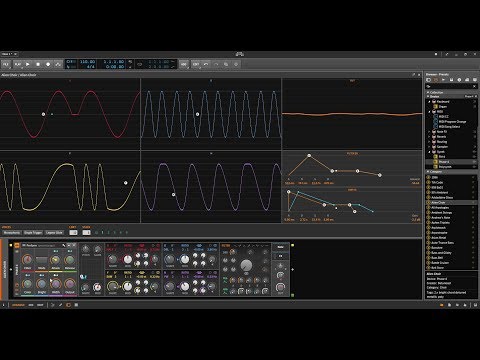The height and width of the screenshot is (360, 480).
Task: Arm the transport record button
Action: (x=48, y=64)
